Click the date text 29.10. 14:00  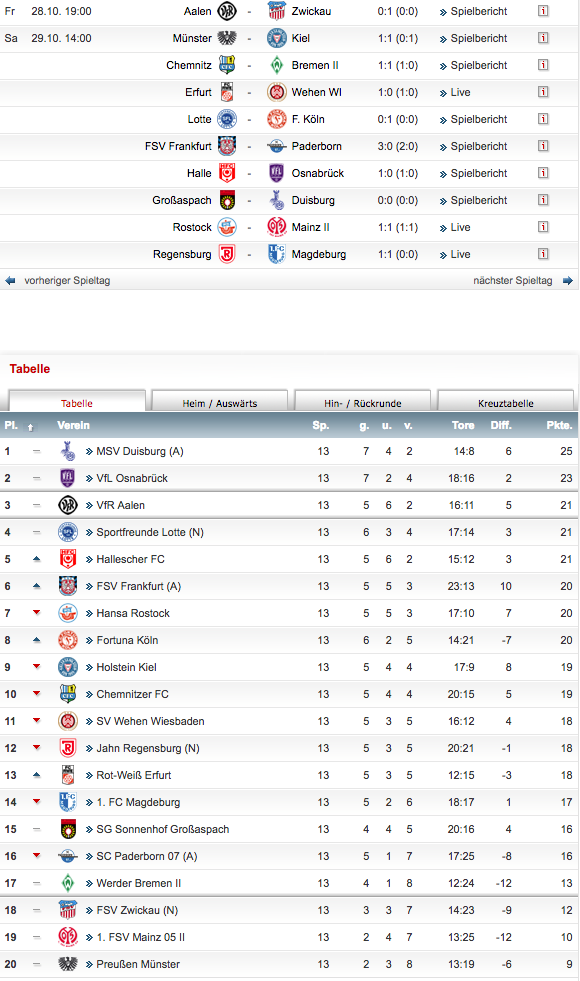(x=61, y=38)
